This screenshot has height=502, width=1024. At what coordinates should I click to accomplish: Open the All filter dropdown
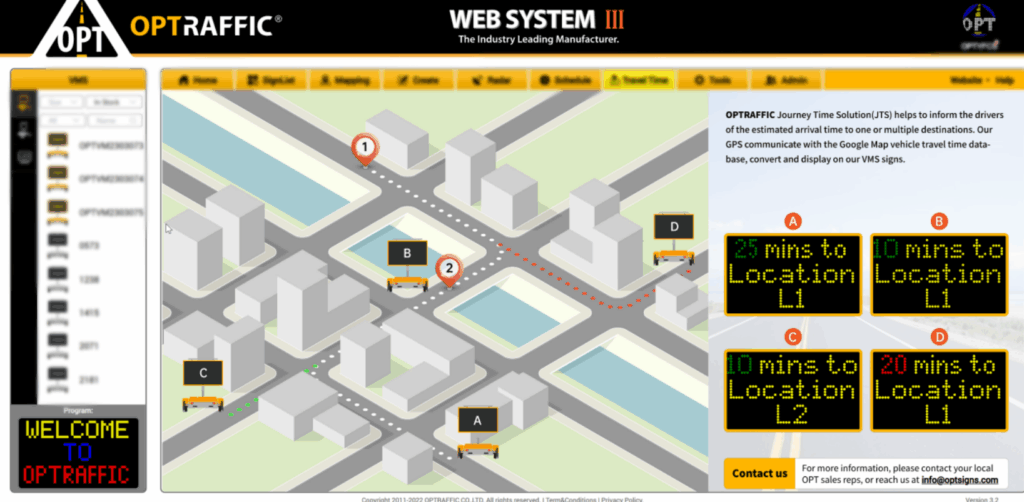(x=62, y=121)
